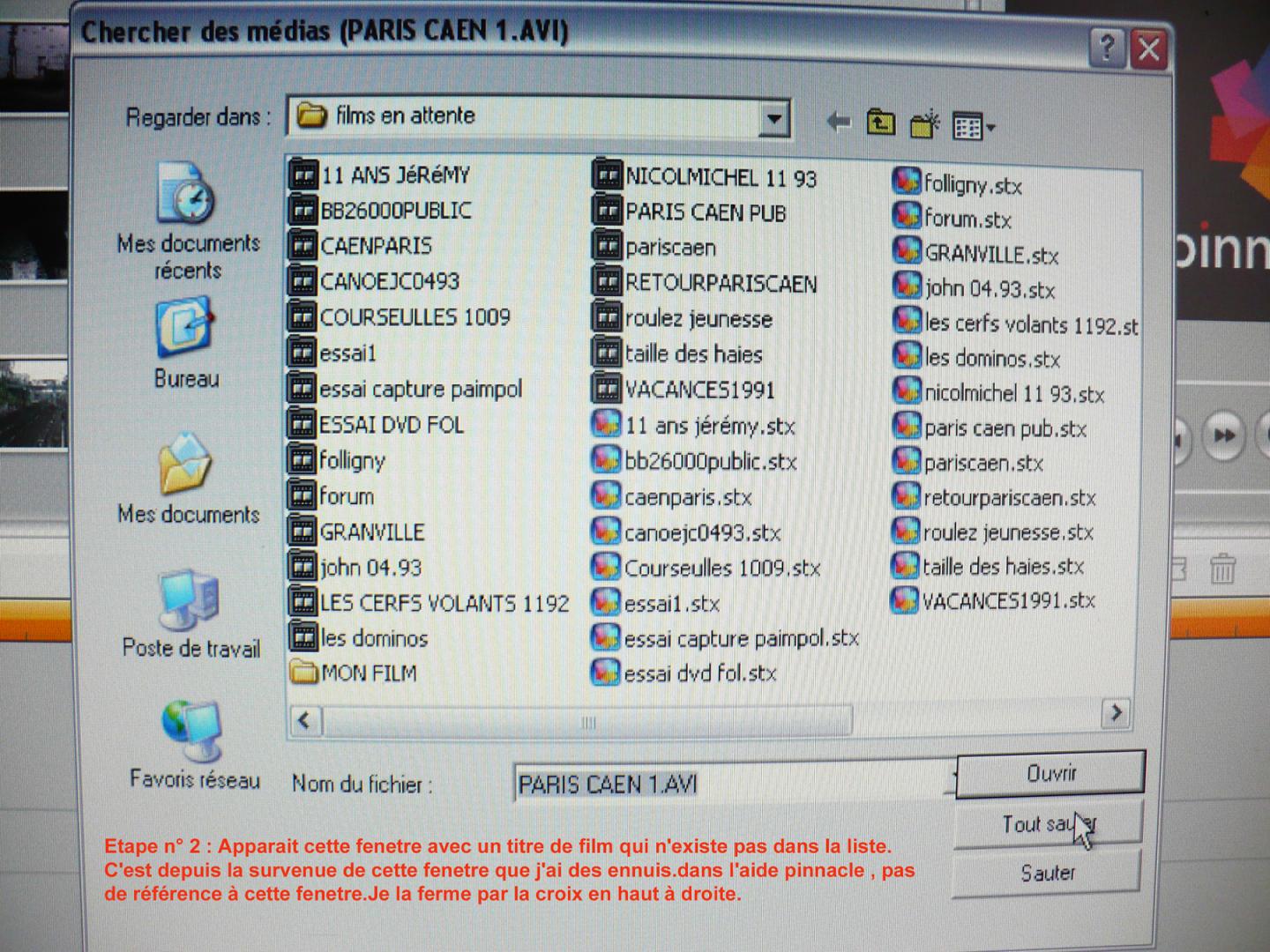The image size is (1270, 952).
Task: Select the '11 ans jérémy.stx' project file
Action: coord(693,426)
